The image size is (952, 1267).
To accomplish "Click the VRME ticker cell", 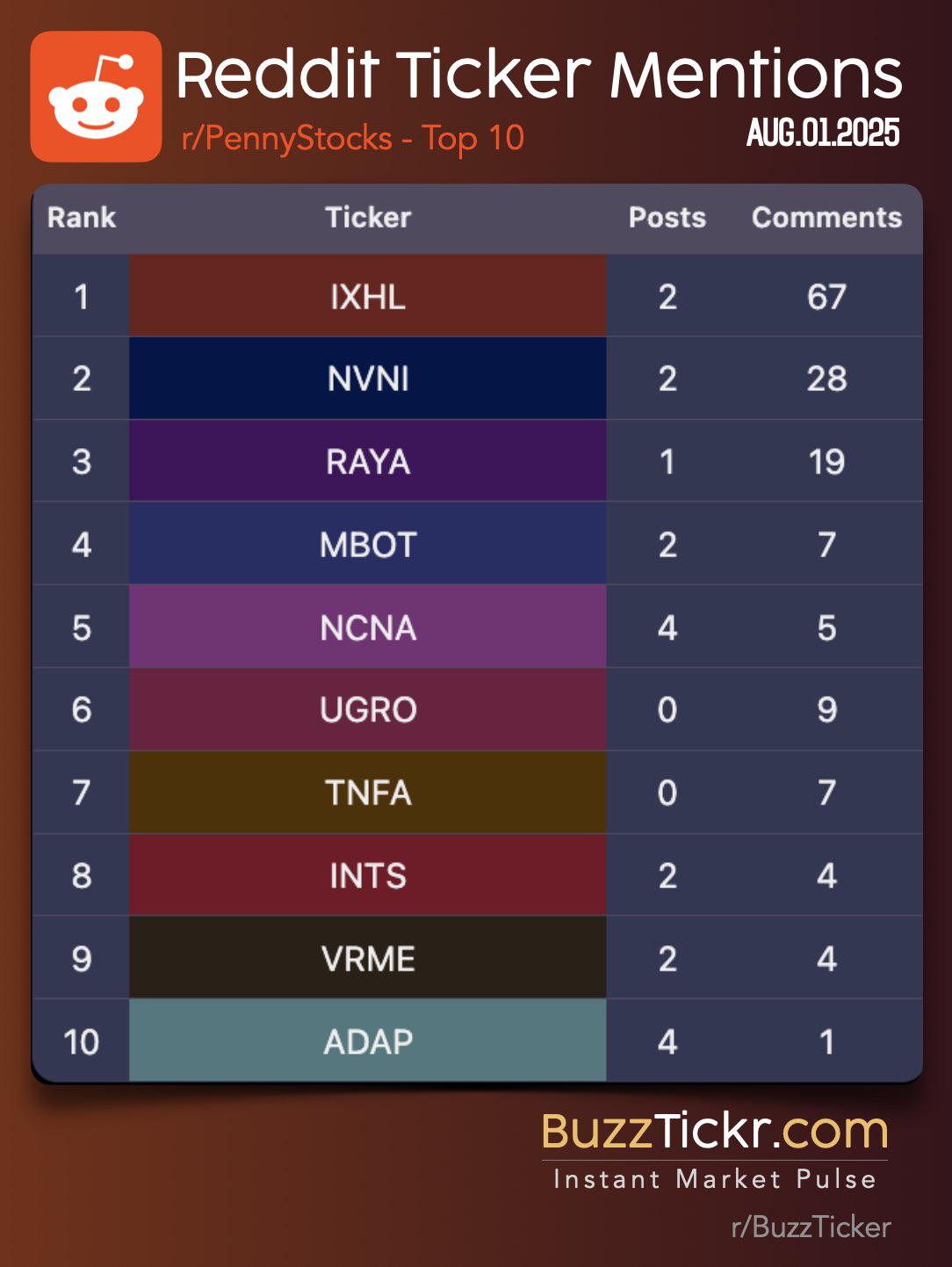I will click(368, 959).
